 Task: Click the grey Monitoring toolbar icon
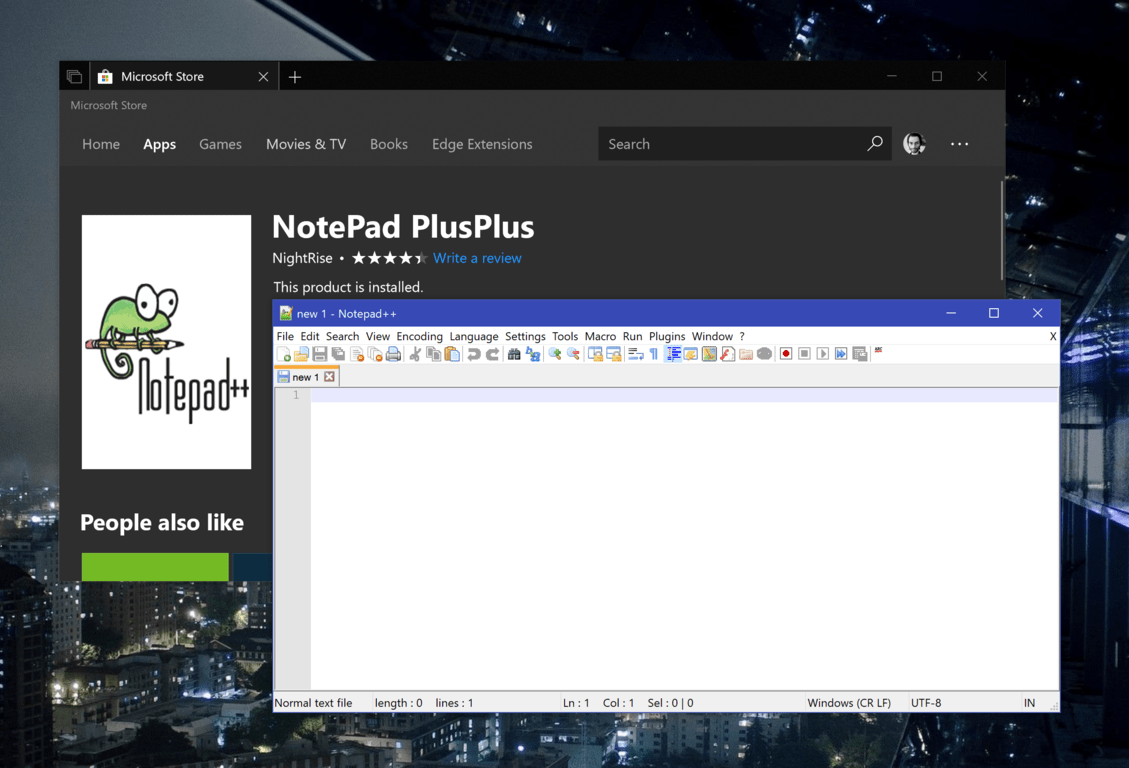(x=764, y=353)
